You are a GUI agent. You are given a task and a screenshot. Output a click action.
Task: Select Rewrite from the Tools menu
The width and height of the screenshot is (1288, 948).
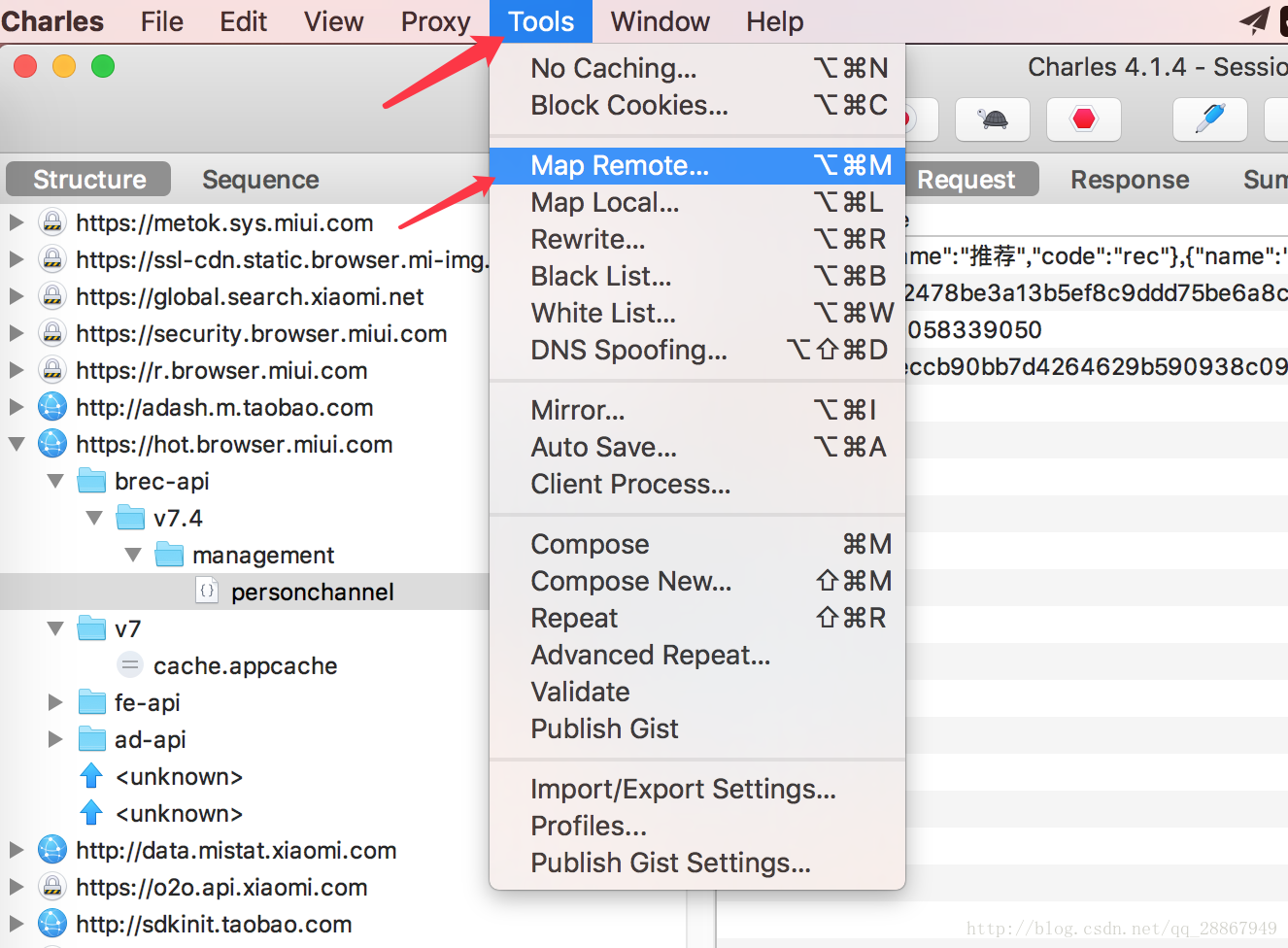(697, 240)
